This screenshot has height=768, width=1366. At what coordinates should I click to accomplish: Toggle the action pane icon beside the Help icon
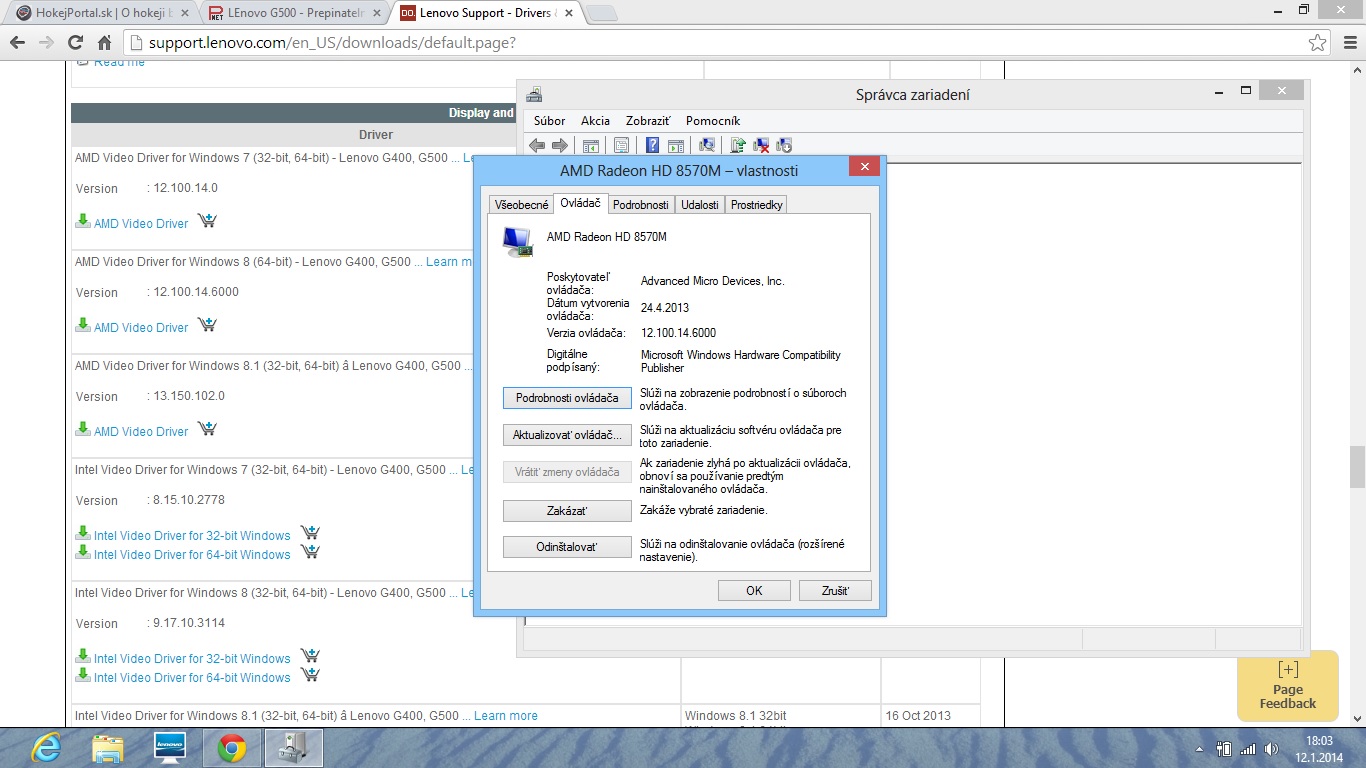[675, 145]
